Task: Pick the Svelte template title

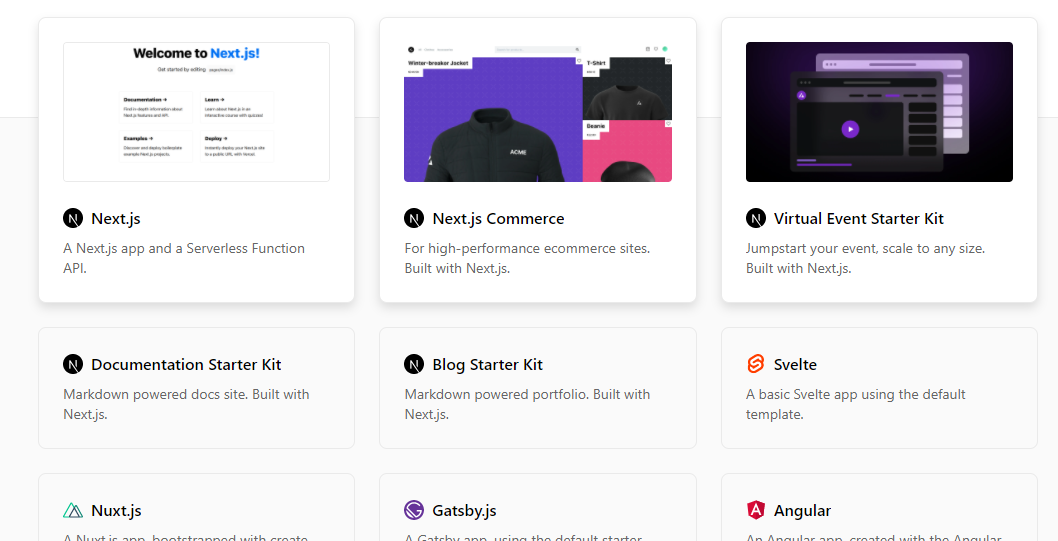Action: point(795,364)
